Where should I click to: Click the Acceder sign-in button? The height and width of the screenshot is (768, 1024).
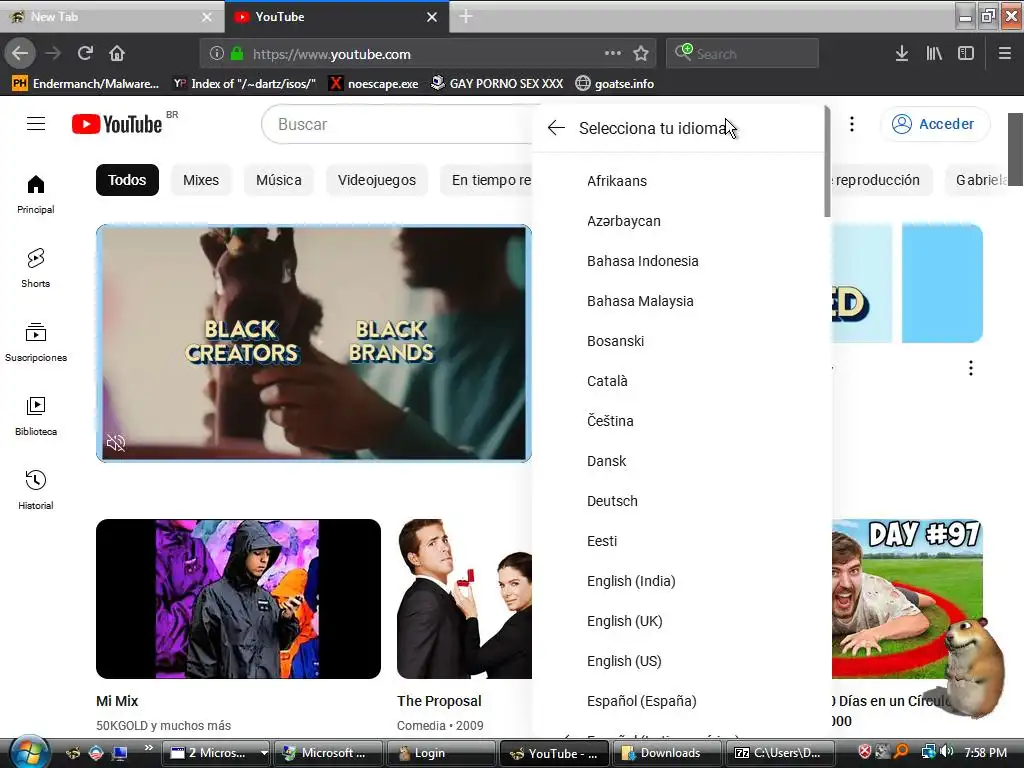coord(935,124)
